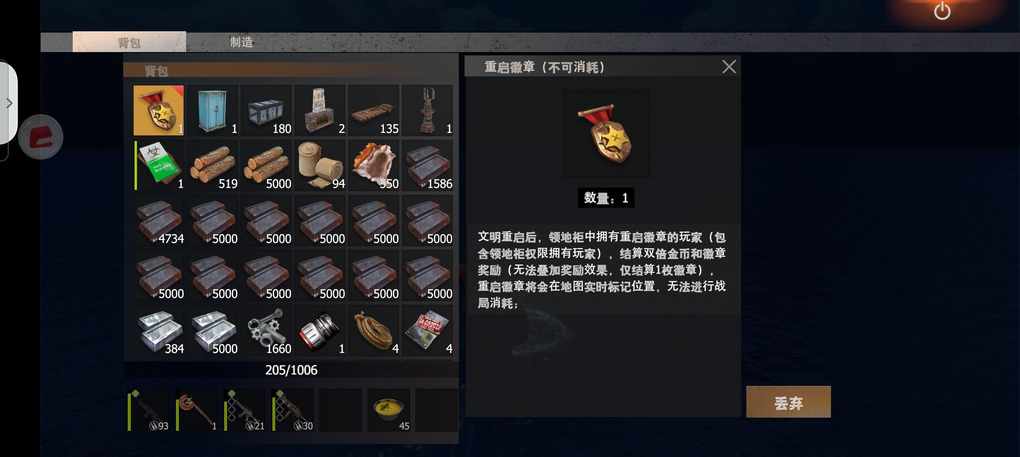Expand the side panel arrow handle
1020x457 pixels.
(x=8, y=103)
